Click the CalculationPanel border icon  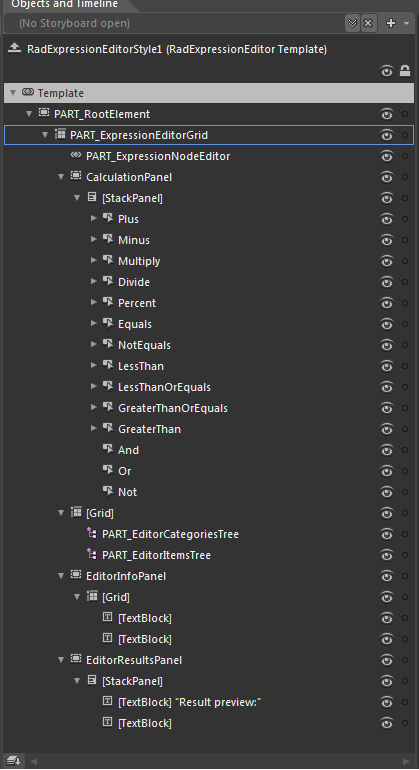coord(76,176)
